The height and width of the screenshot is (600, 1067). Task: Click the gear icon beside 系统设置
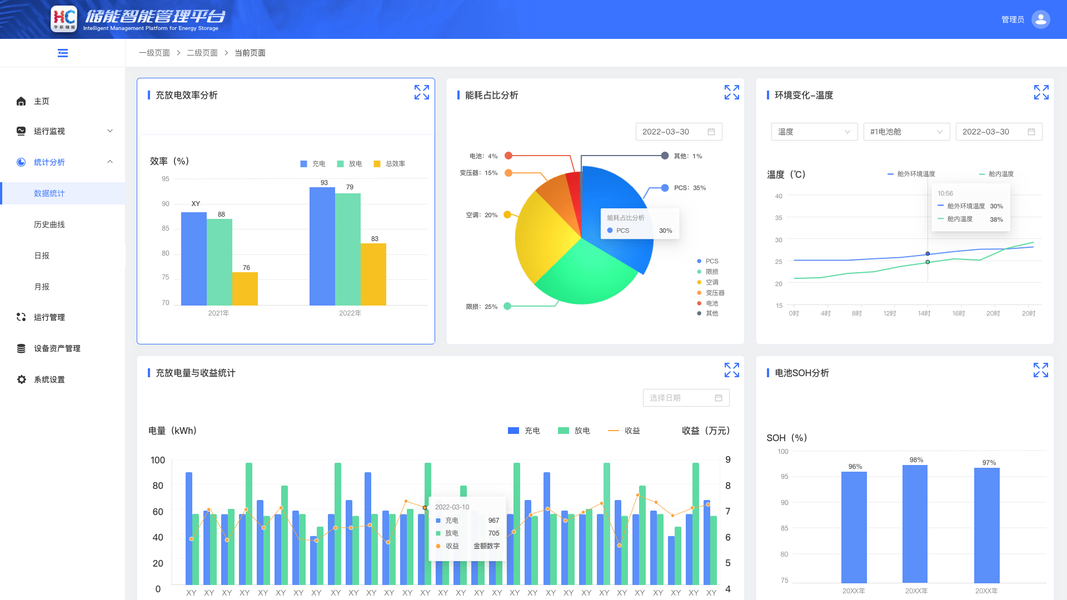point(21,380)
